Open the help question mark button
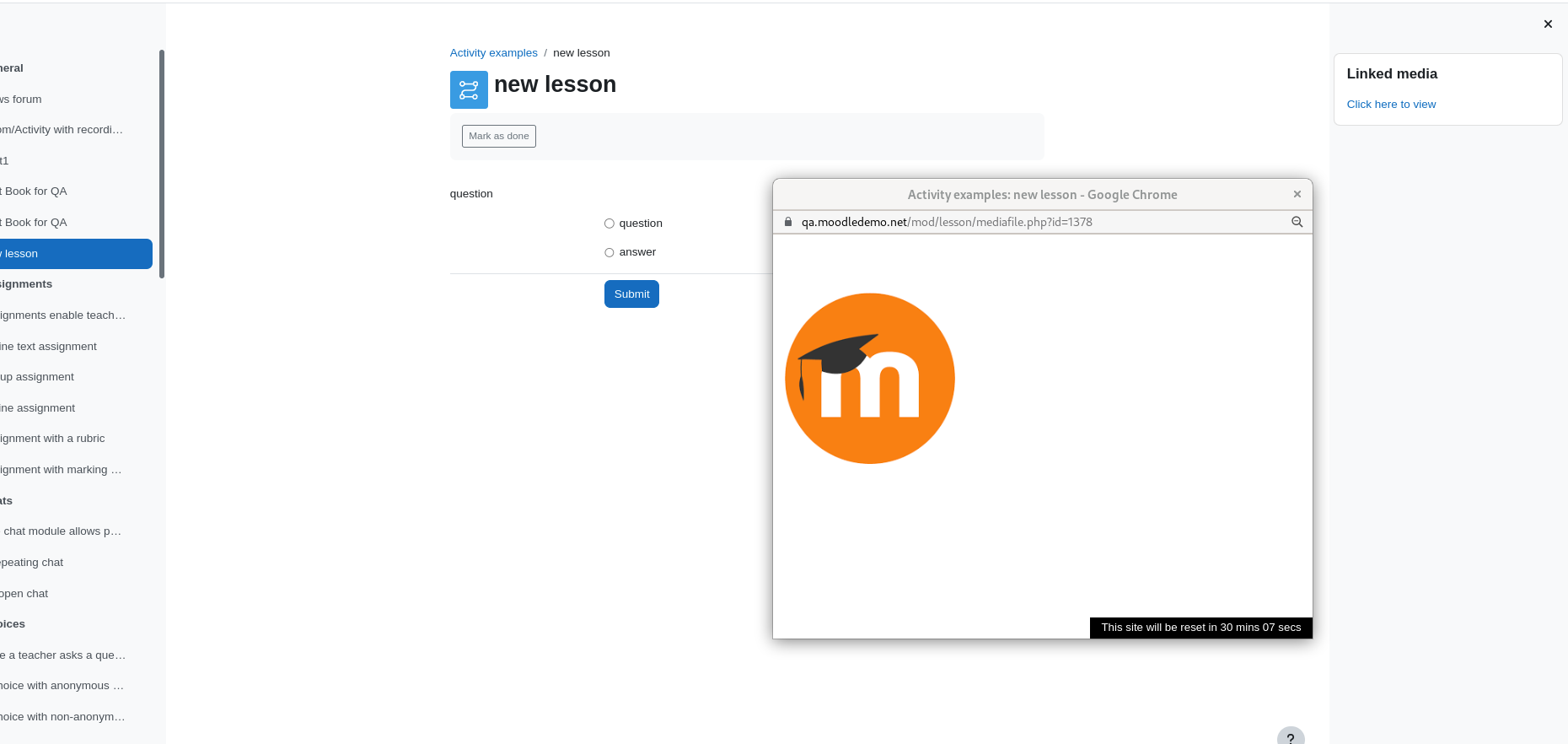Viewport: 1568px width, 744px height. pyautogui.click(x=1291, y=738)
